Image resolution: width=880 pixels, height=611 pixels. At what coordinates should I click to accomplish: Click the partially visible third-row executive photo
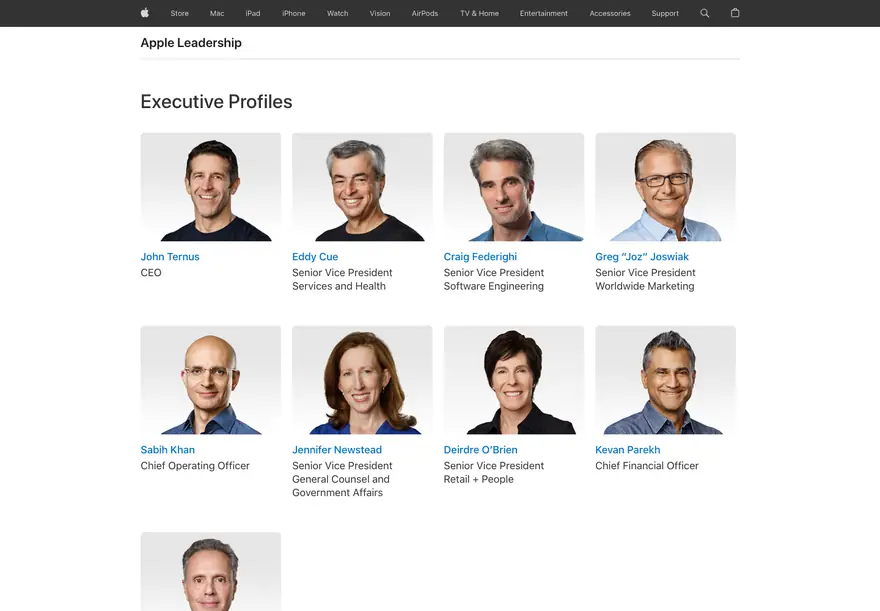[x=210, y=571]
